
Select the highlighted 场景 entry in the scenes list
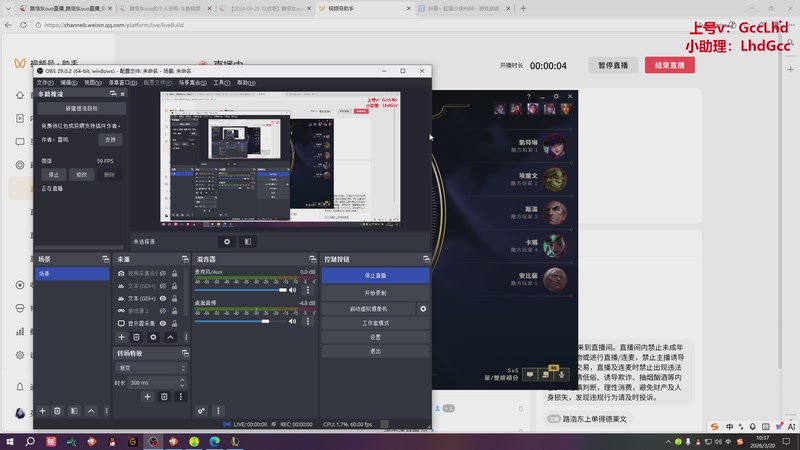(72, 274)
